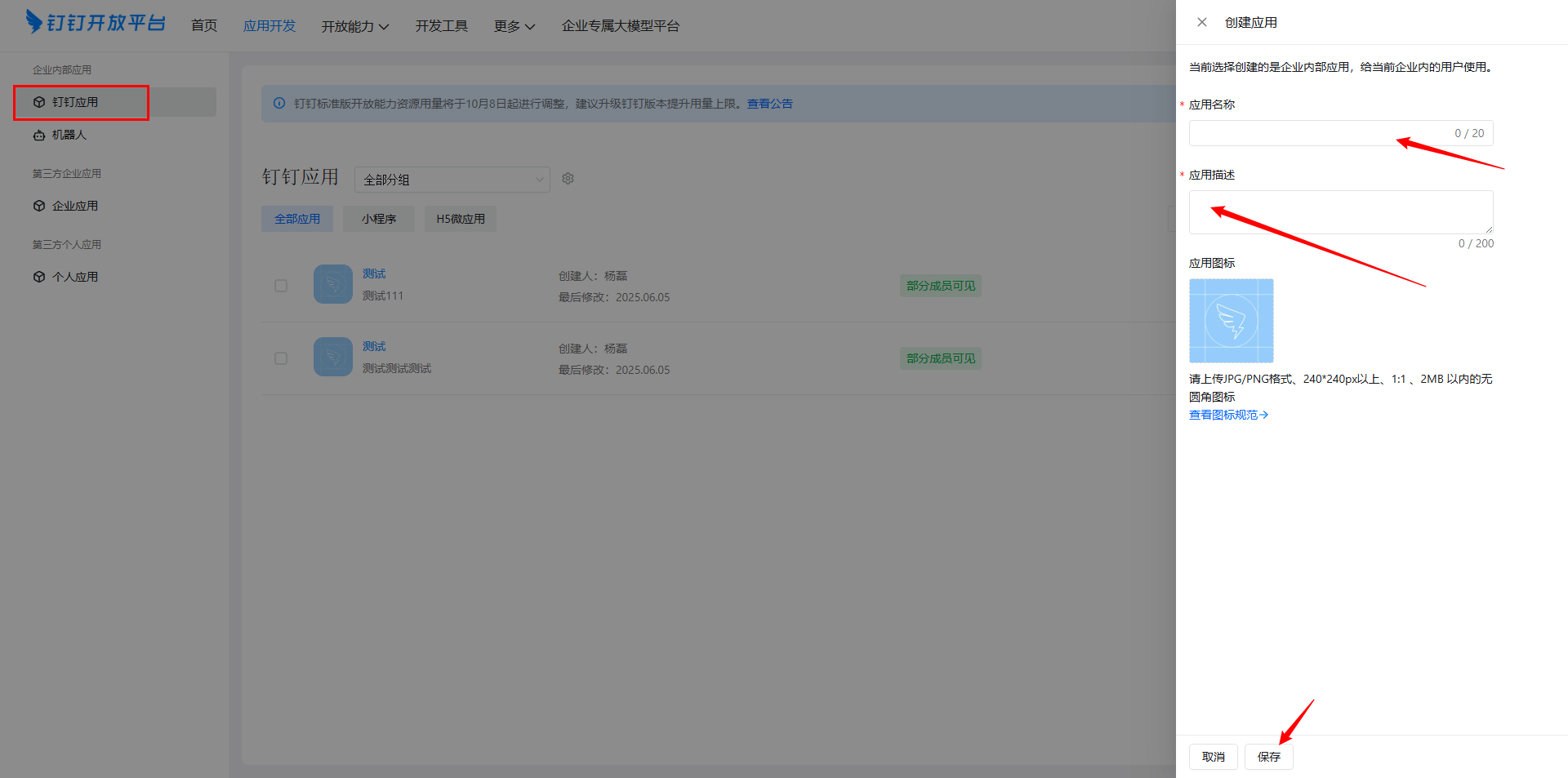Click the DingTalk Open Platform logo

click(x=96, y=23)
